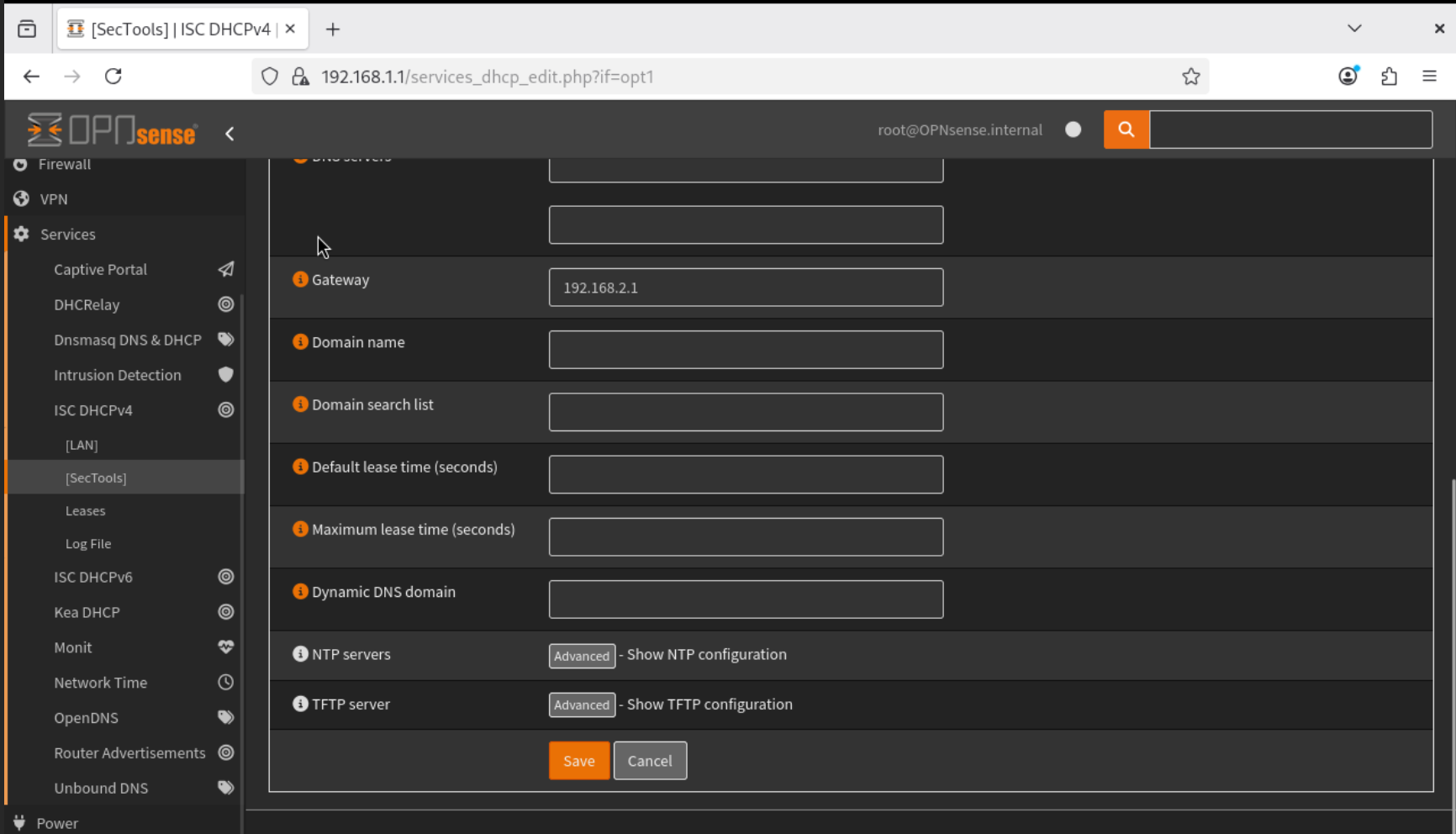Select the [LAN] DHCP menu entry
Image resolution: width=1456 pixels, height=834 pixels.
tap(82, 445)
